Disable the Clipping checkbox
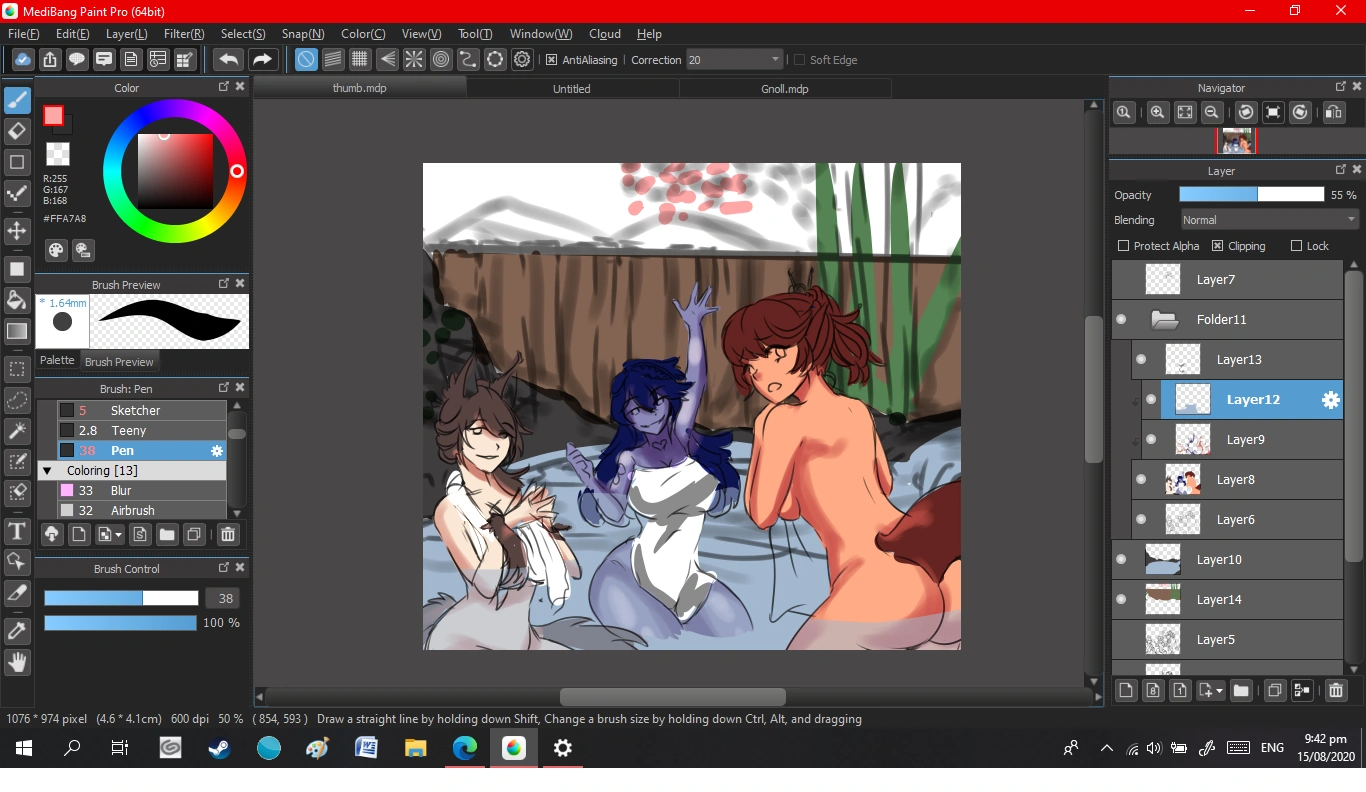Viewport: 1366px width, 792px height. coord(1217,246)
